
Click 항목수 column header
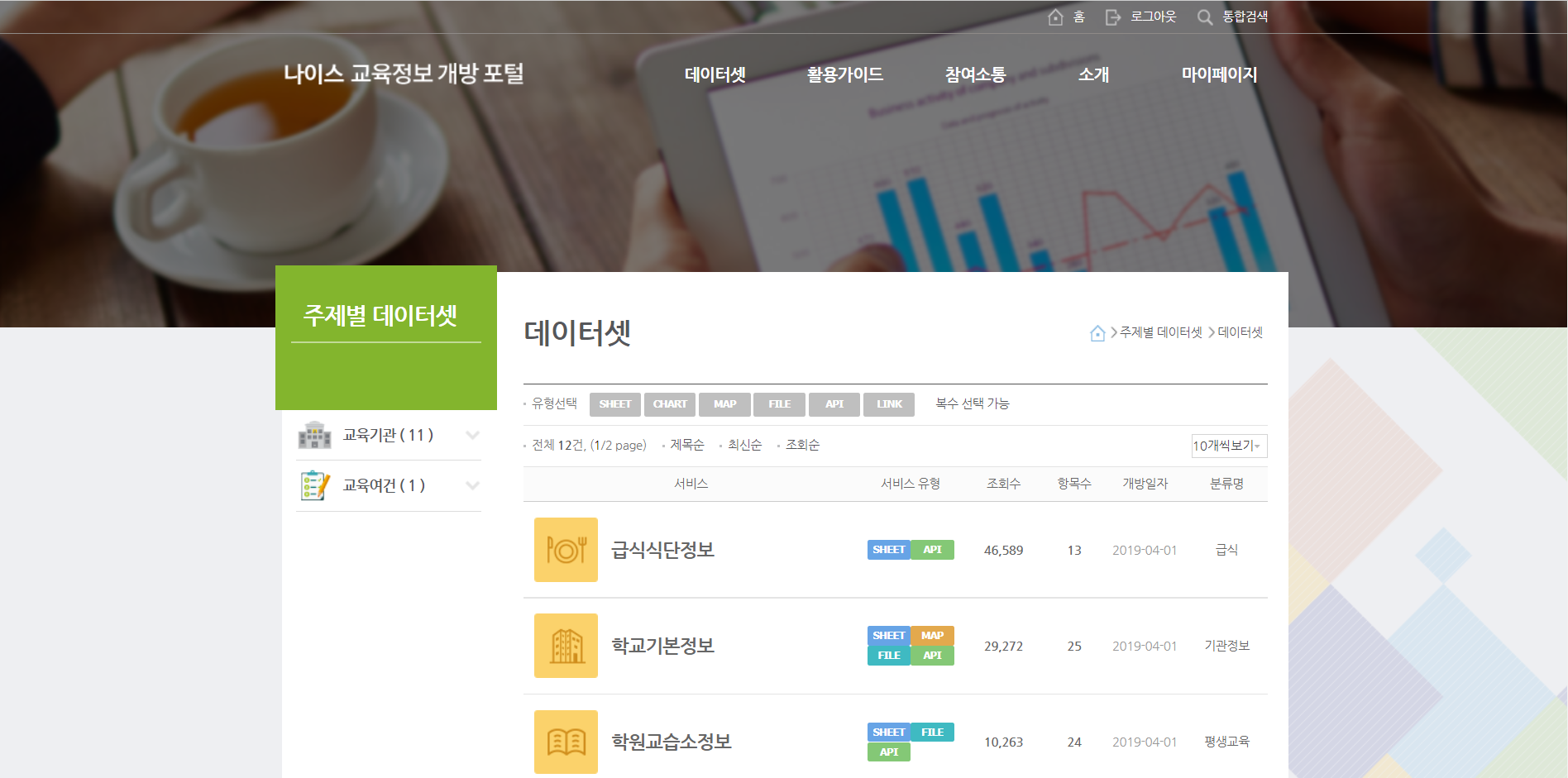point(1074,484)
